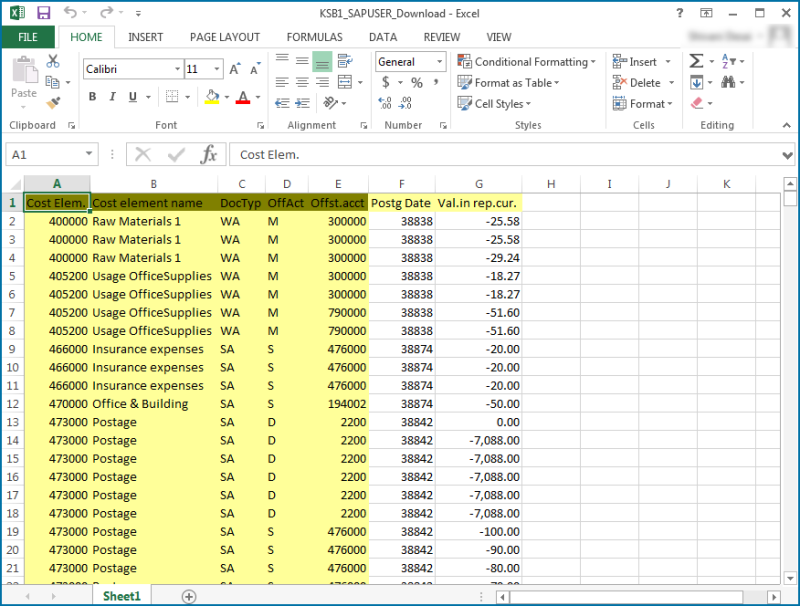The image size is (800, 606).
Task: Toggle Bottom Align for cells
Action: tap(322, 62)
